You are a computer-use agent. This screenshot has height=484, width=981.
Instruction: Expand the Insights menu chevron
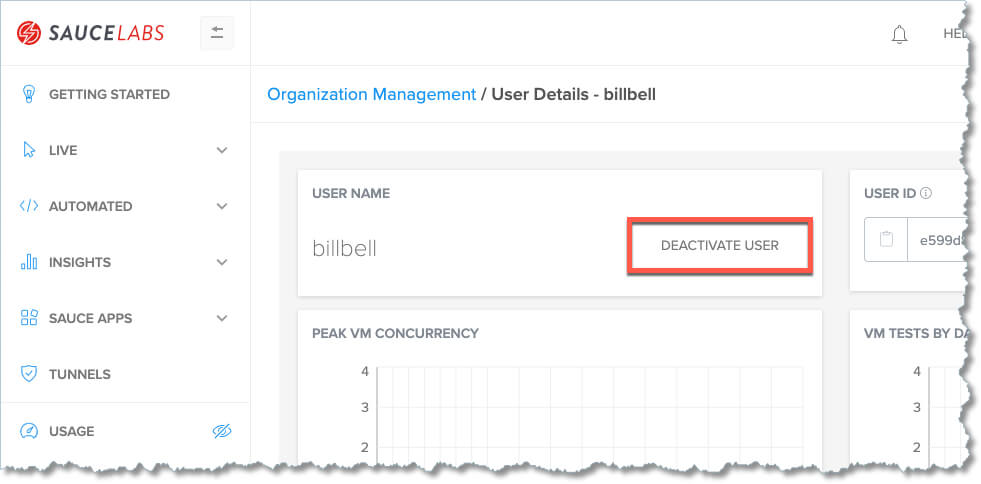[x=222, y=262]
